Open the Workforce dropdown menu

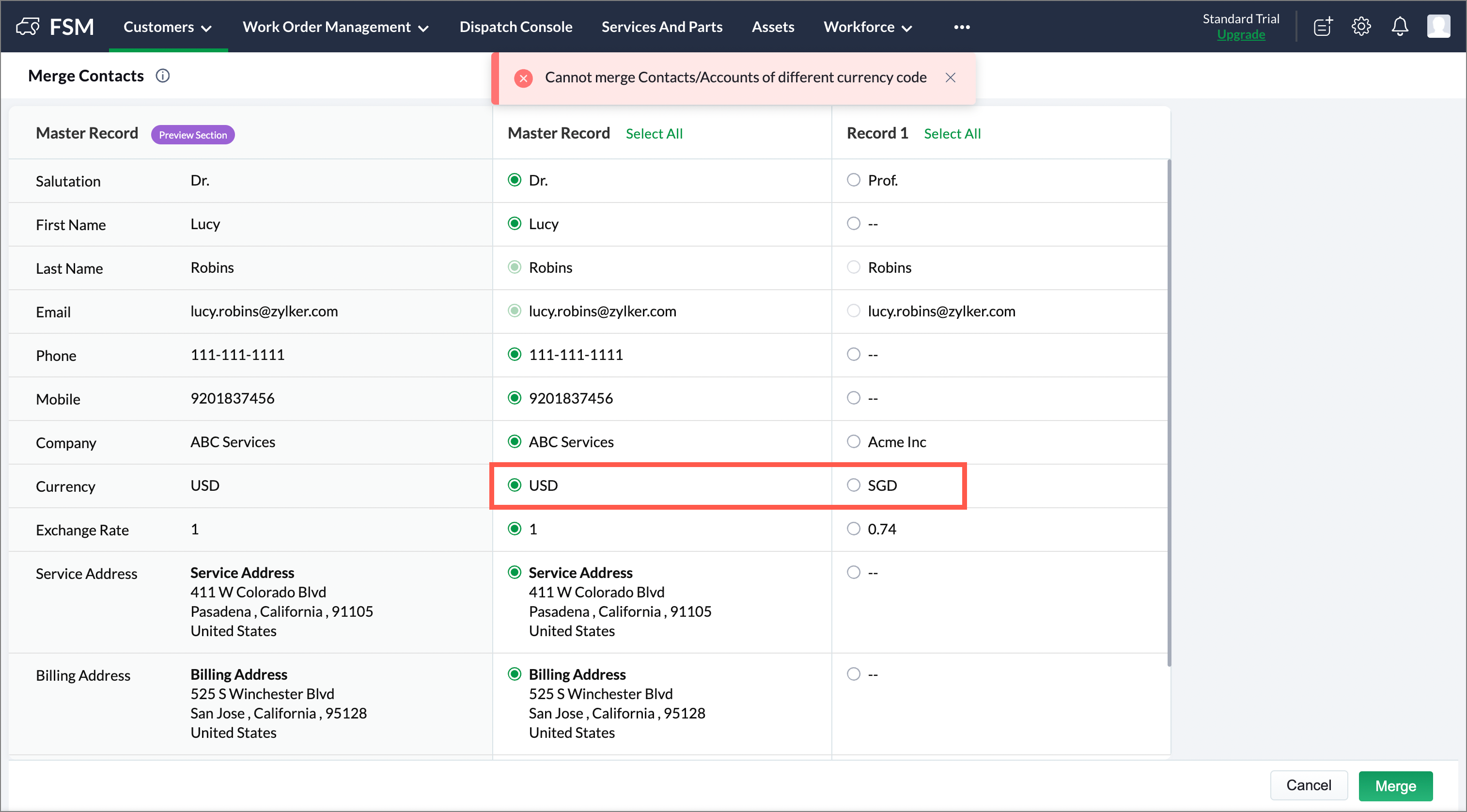867,27
